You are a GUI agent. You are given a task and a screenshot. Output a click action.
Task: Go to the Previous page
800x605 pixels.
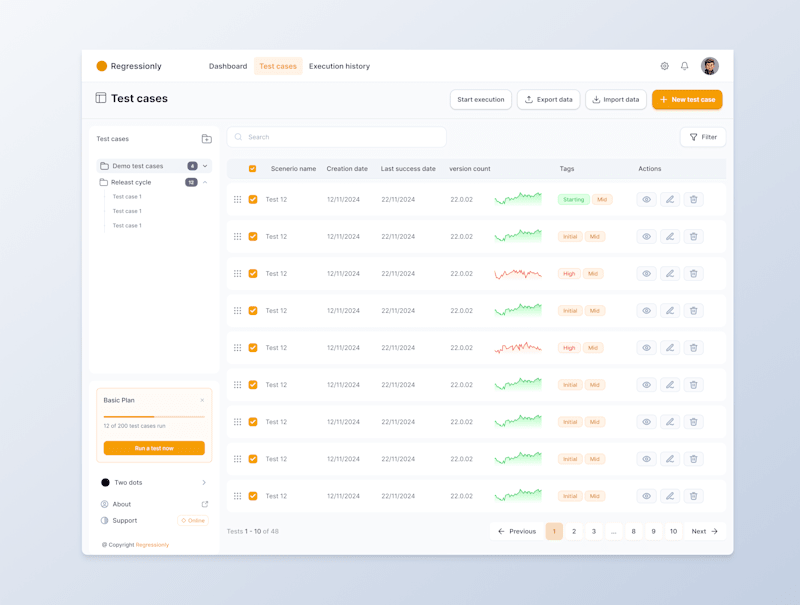516,532
